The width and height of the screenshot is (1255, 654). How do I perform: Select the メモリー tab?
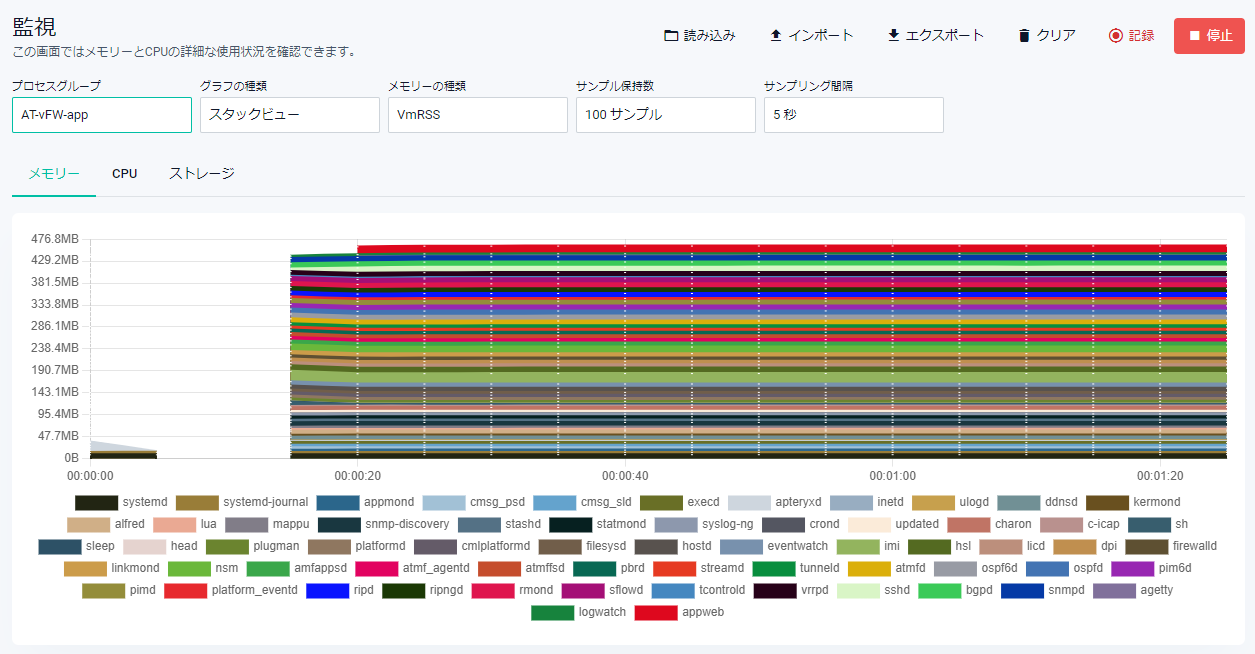click(x=54, y=174)
